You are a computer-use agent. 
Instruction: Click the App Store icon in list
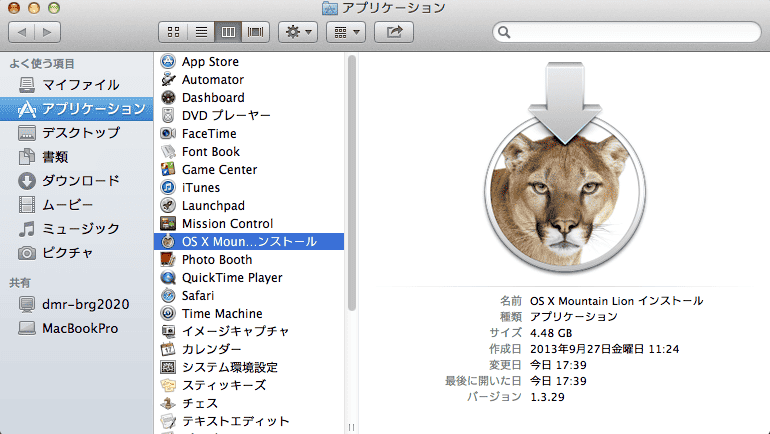(168, 61)
